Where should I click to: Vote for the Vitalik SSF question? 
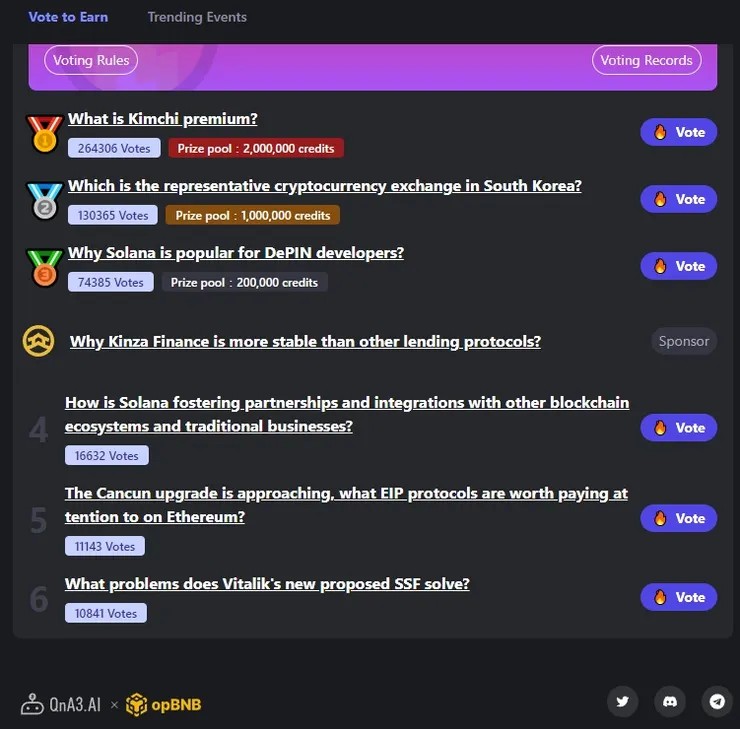click(679, 597)
